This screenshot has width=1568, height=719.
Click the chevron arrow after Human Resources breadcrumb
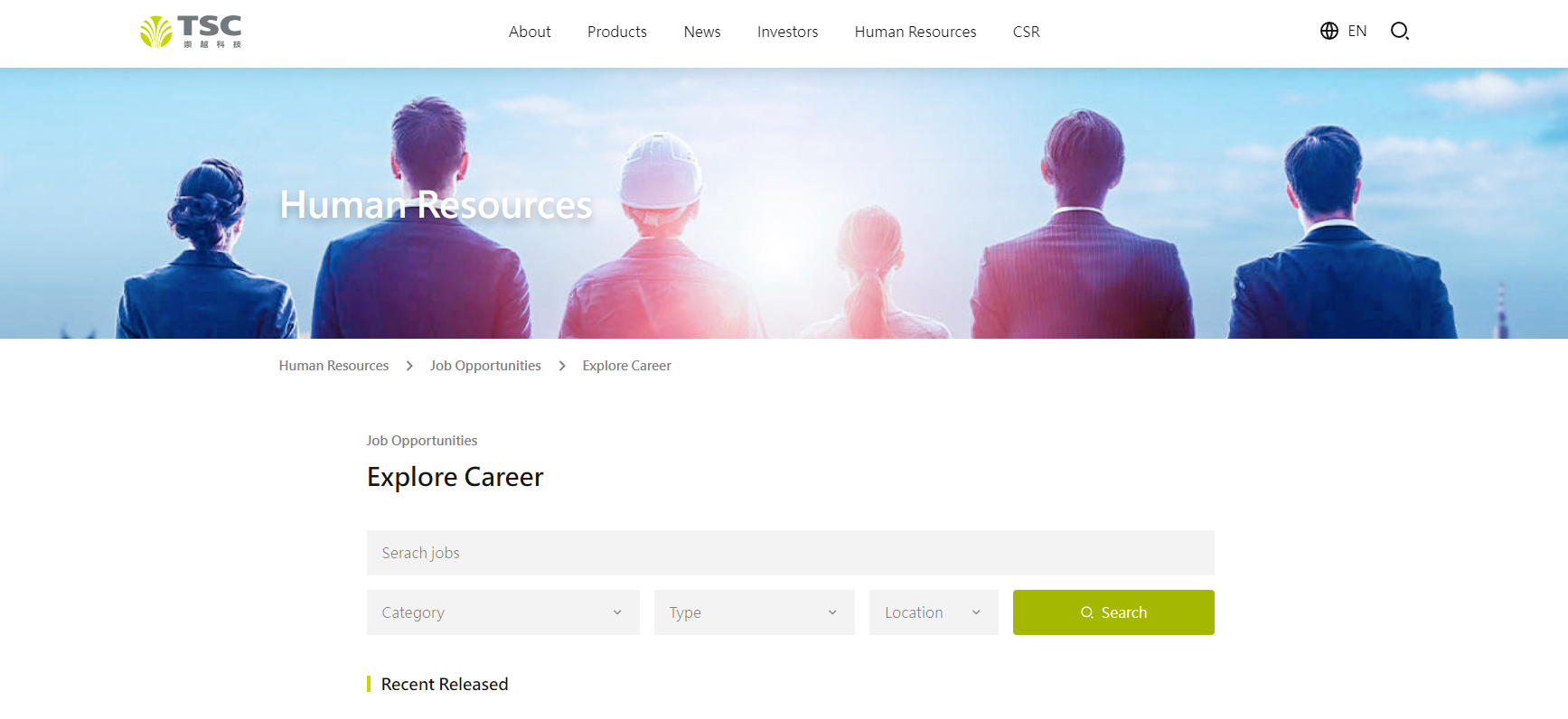click(x=409, y=366)
